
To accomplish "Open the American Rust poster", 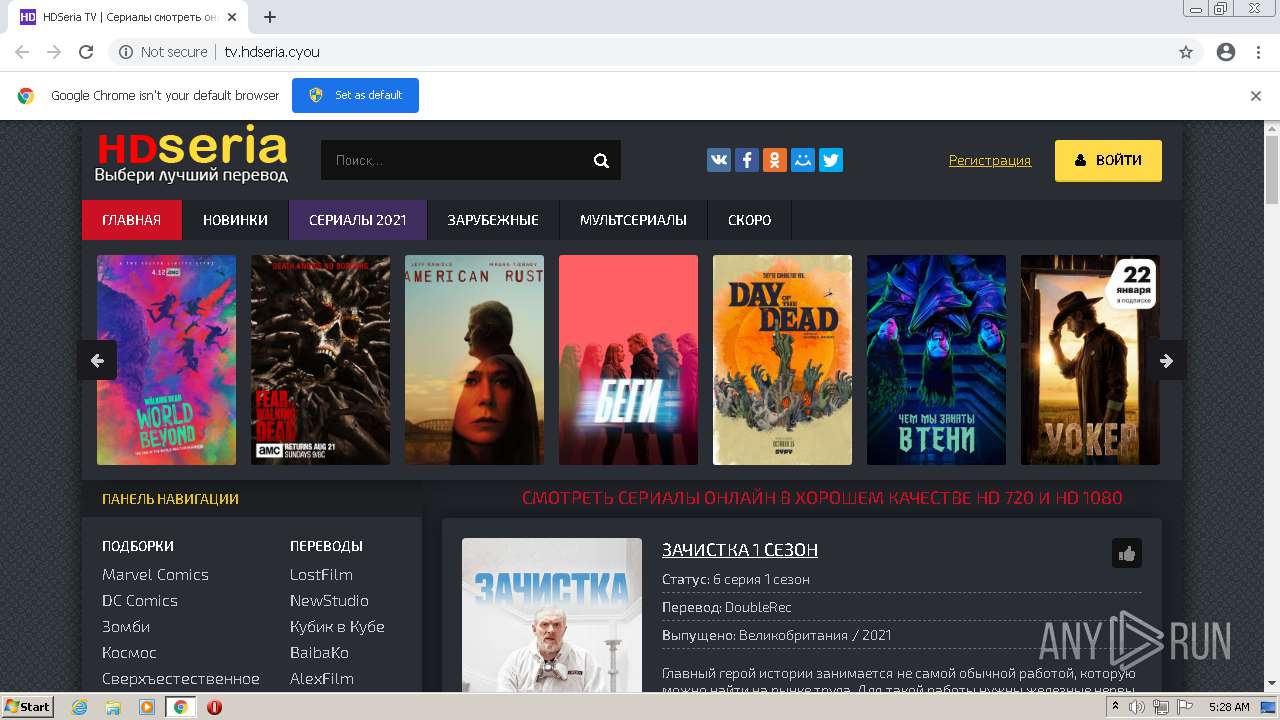I will (x=474, y=360).
